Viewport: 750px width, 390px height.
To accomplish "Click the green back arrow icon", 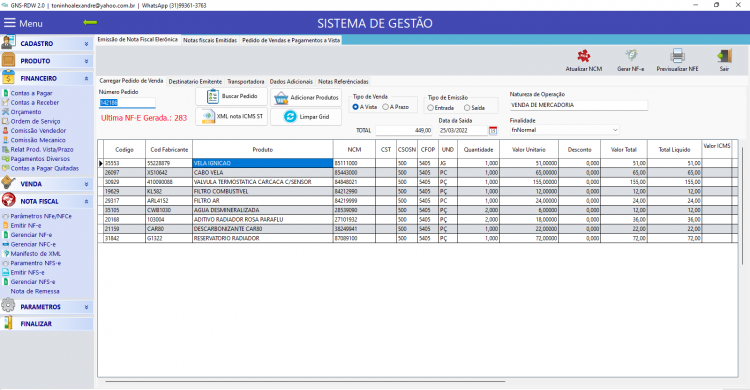I will coord(90,22).
